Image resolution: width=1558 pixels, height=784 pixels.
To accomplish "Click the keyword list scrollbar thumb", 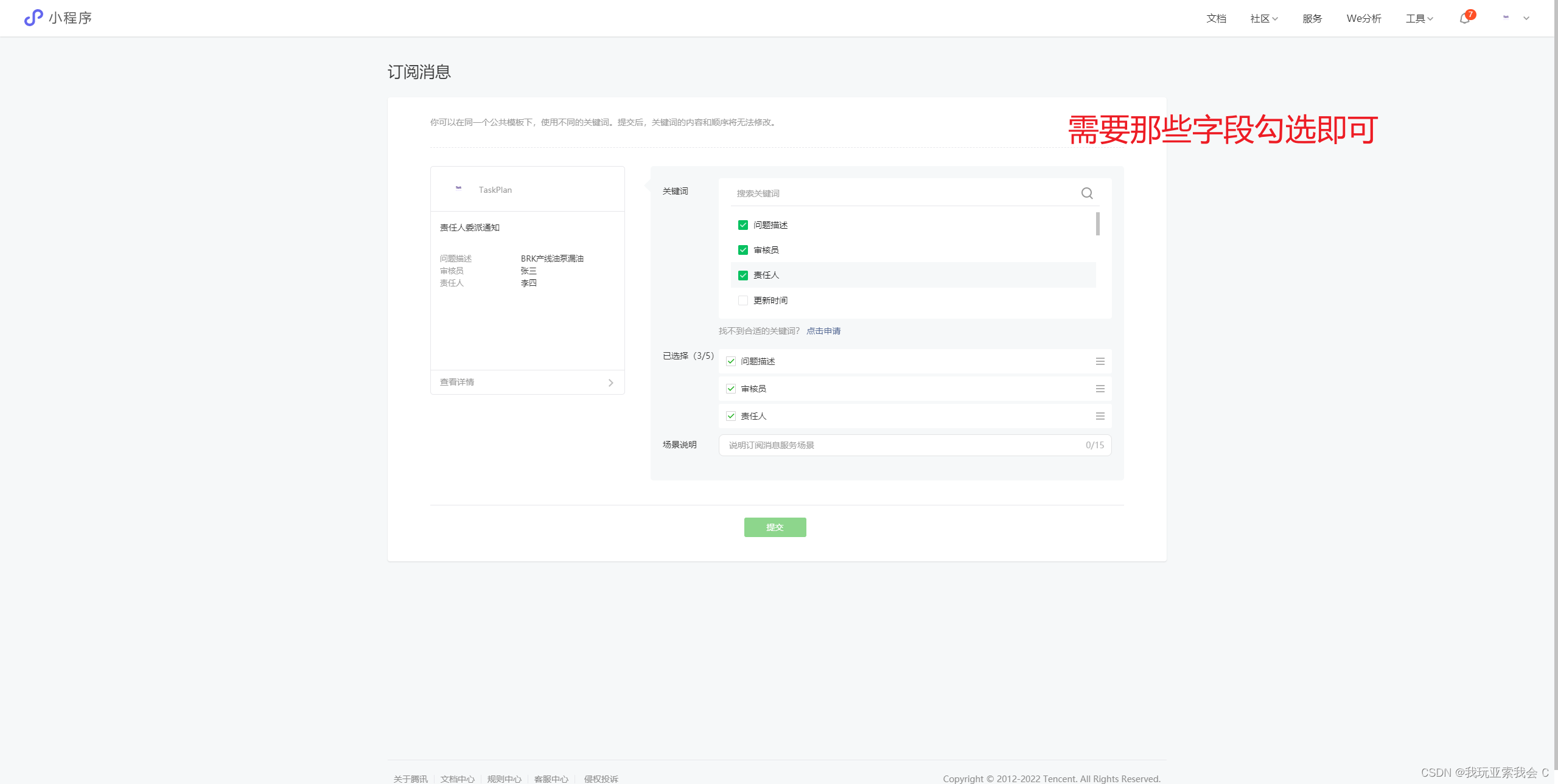I will pyautogui.click(x=1097, y=224).
